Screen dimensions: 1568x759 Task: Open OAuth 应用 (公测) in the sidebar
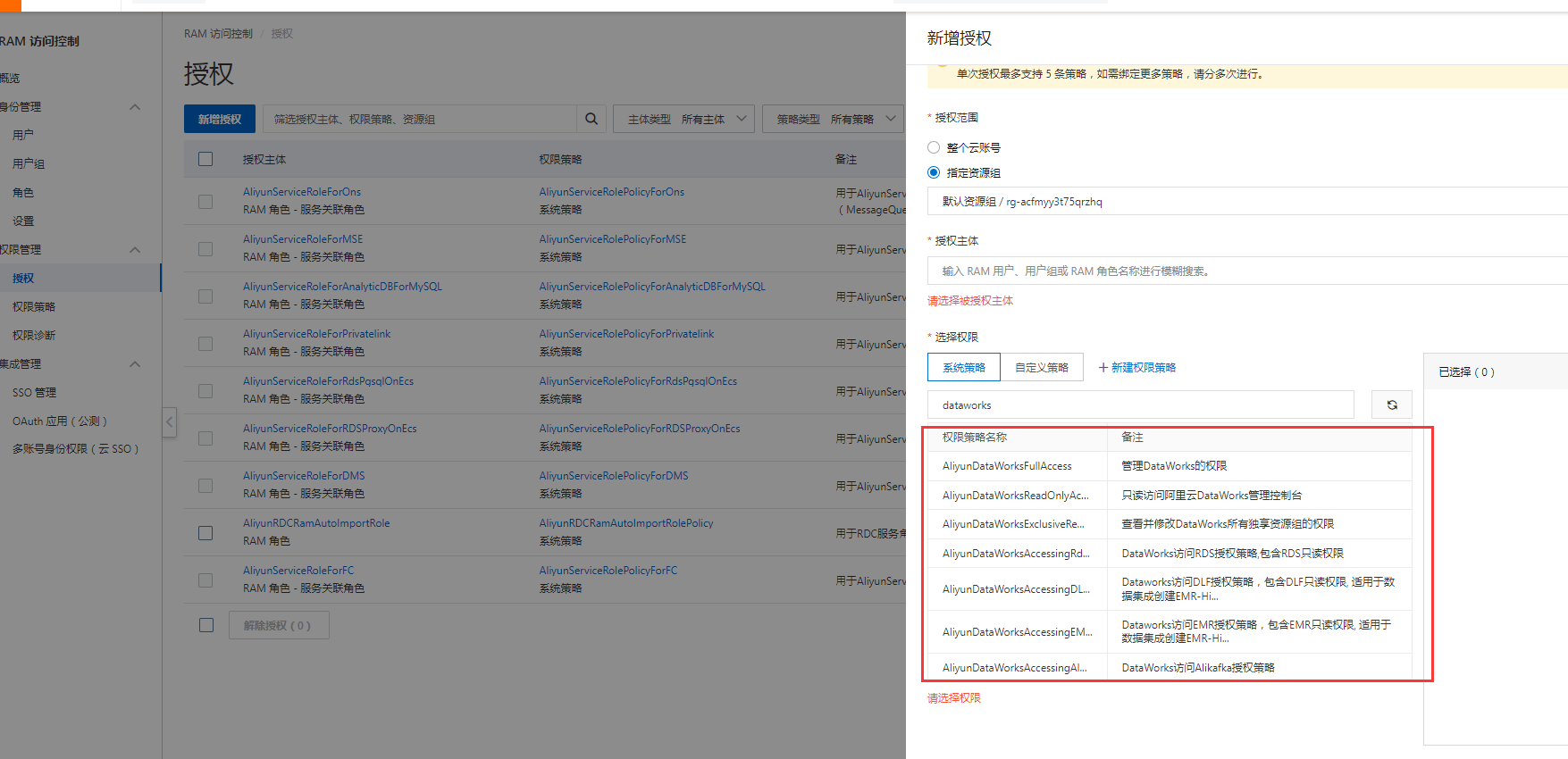click(x=60, y=421)
